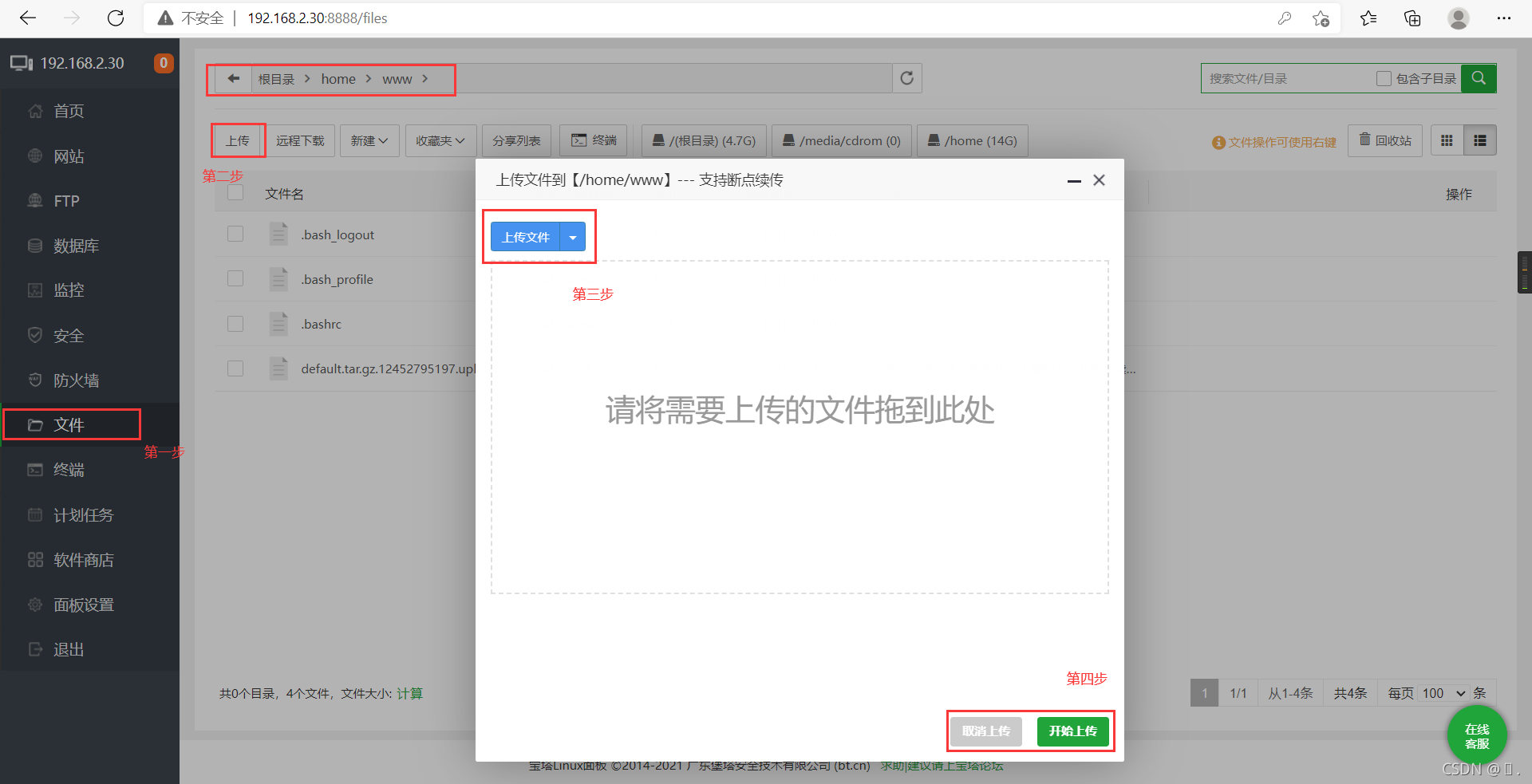Click the not-secure warning triangle icon
Image resolution: width=1532 pixels, height=784 pixels.
coord(165,18)
